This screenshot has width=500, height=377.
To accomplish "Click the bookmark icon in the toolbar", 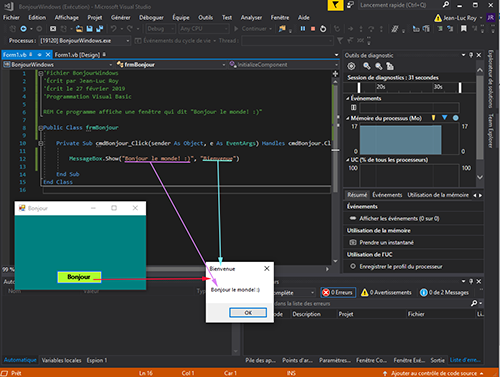I will 464,29.
